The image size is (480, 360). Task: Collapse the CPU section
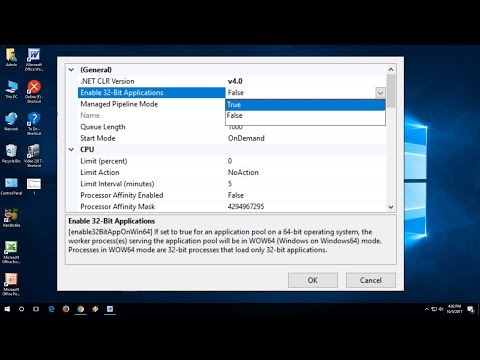coord(71,150)
